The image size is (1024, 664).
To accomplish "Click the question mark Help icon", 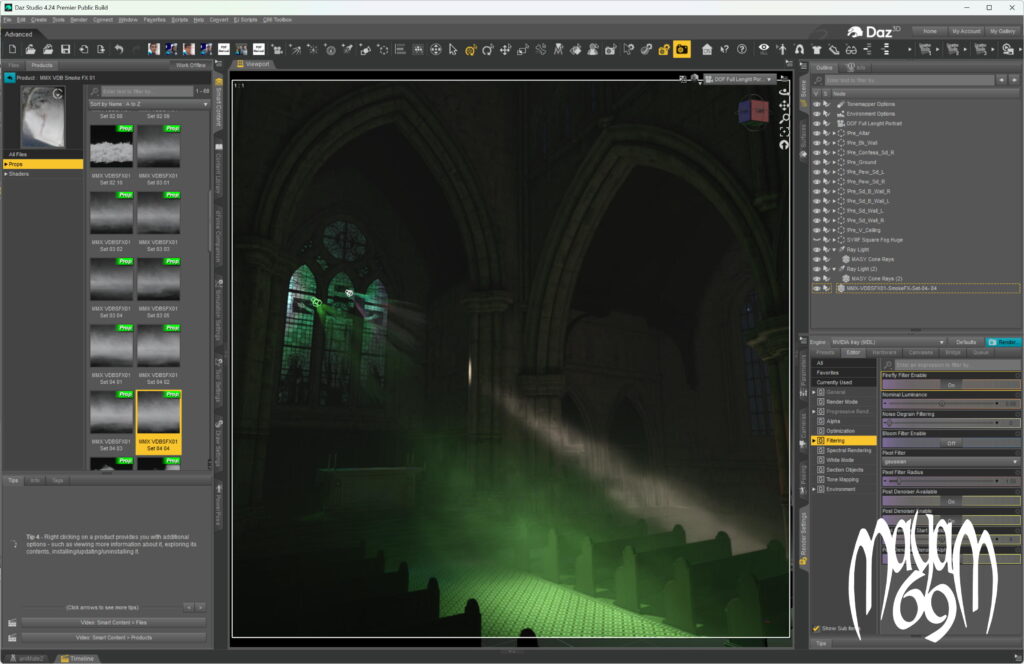I will 742,50.
